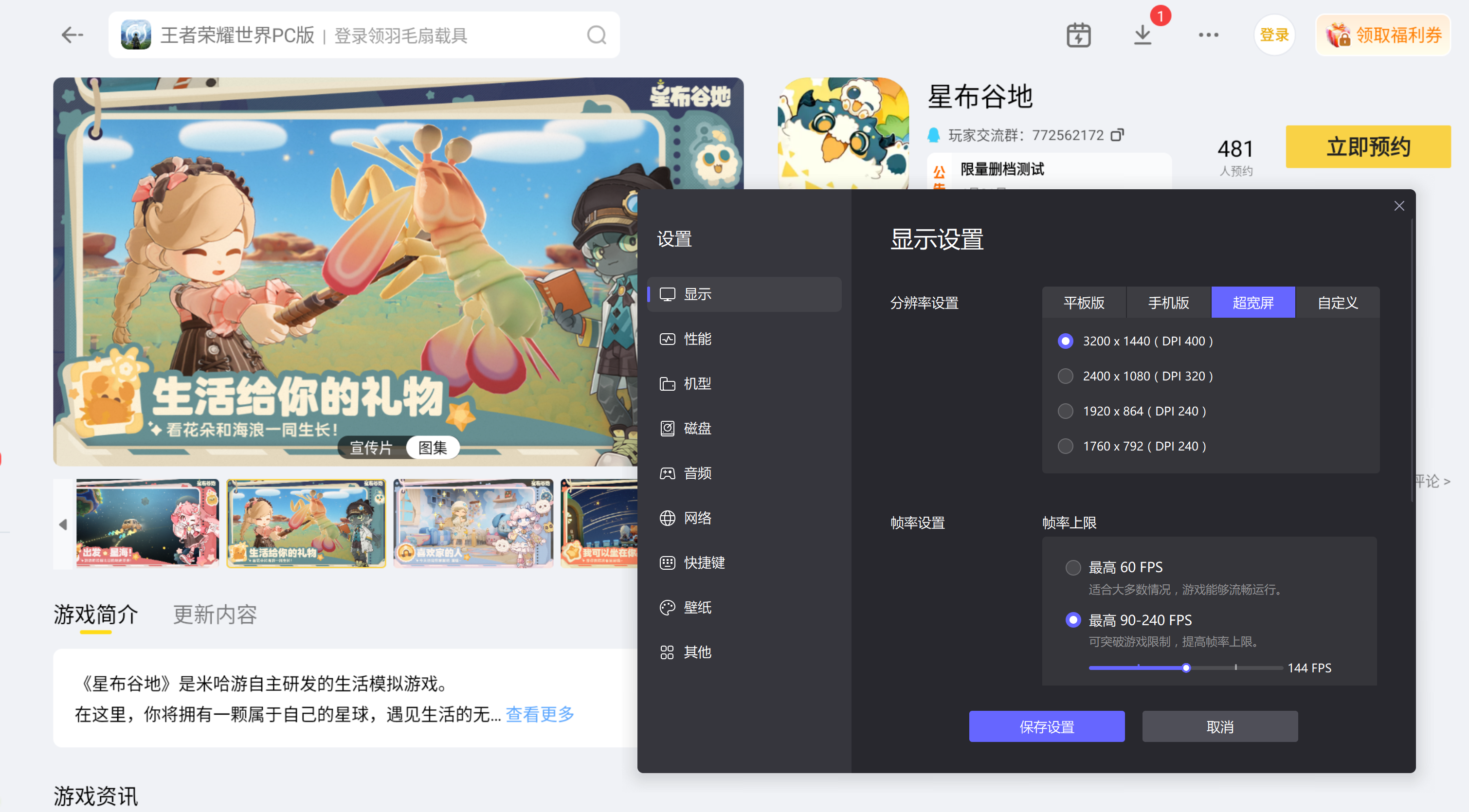Select 1920 x 864 resolution option
Screen dimensions: 1469x812
click(x=1065, y=412)
